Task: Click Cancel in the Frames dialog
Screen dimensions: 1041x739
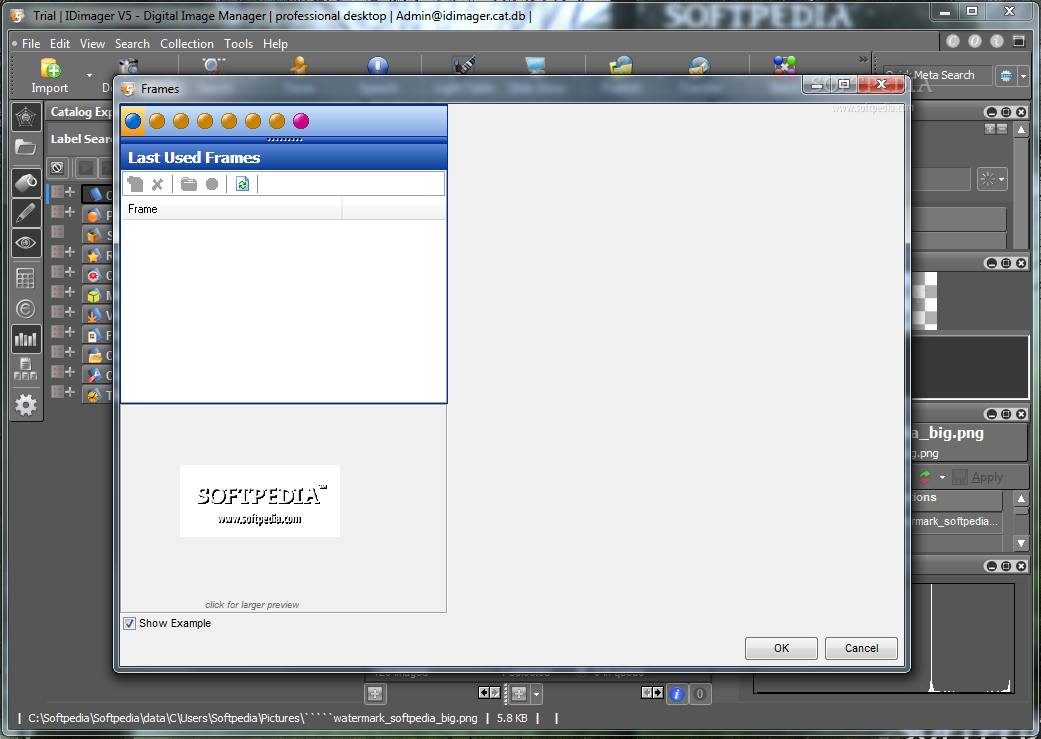Action: click(x=861, y=648)
